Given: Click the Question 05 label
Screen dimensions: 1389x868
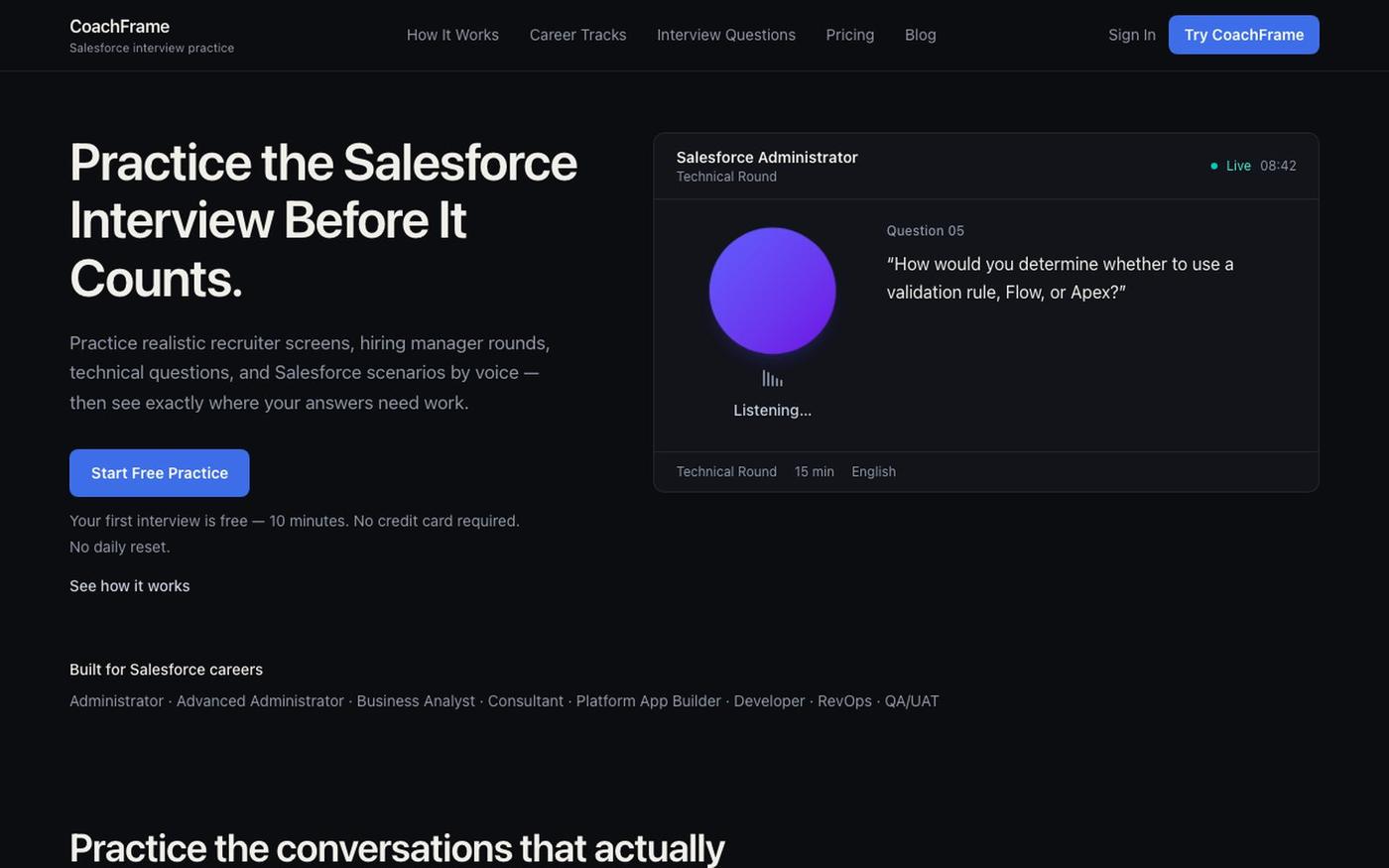Looking at the screenshot, I should pos(926,230).
